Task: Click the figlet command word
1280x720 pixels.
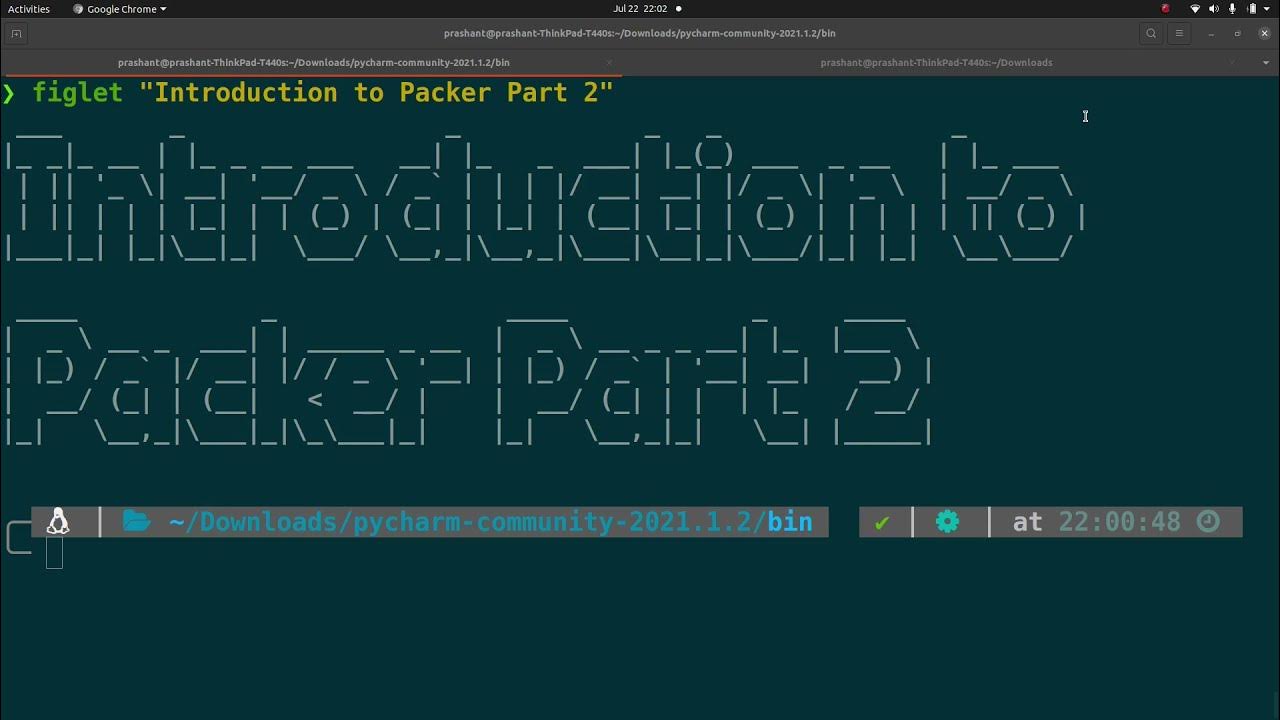Action: 77,93
